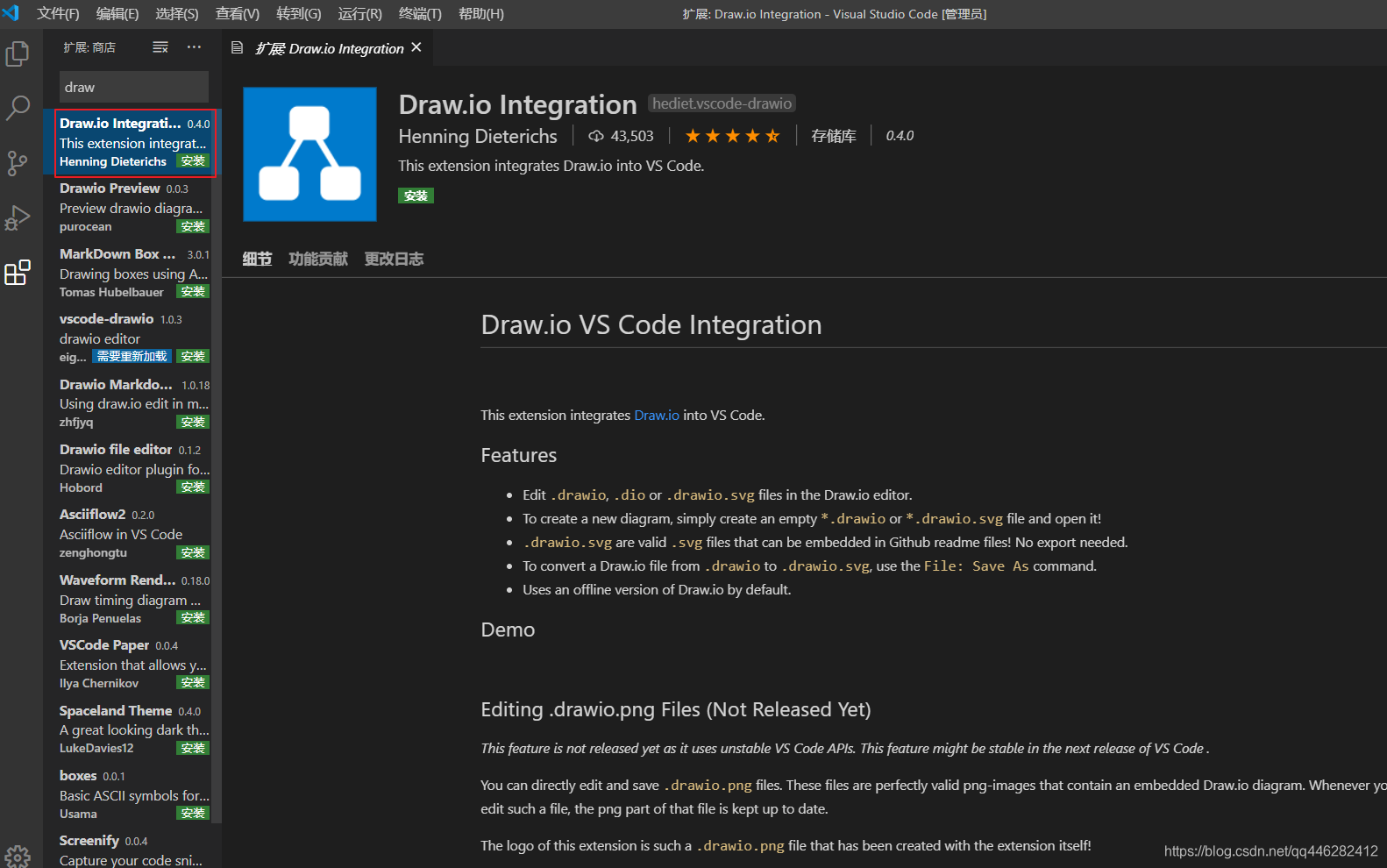Install the Asciiflow2 extension
Viewport: 1387px width, 868px height.
193,553
